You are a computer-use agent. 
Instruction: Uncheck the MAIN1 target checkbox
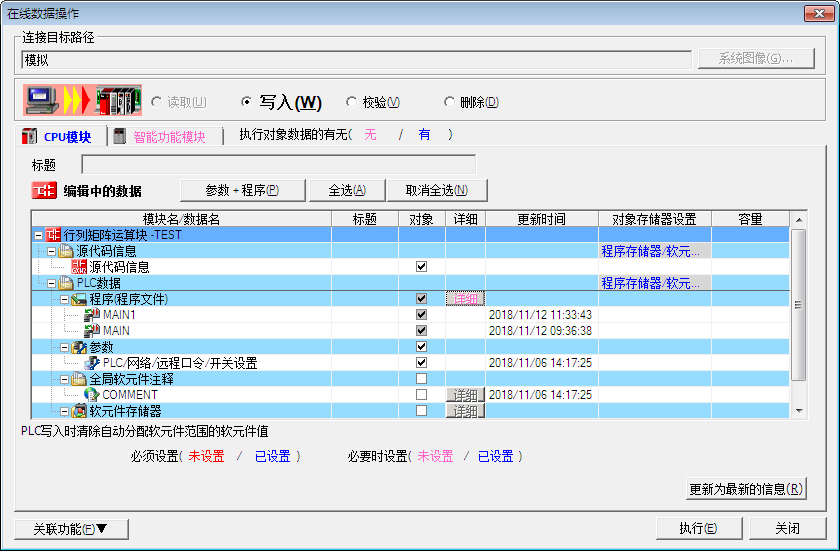[x=421, y=315]
